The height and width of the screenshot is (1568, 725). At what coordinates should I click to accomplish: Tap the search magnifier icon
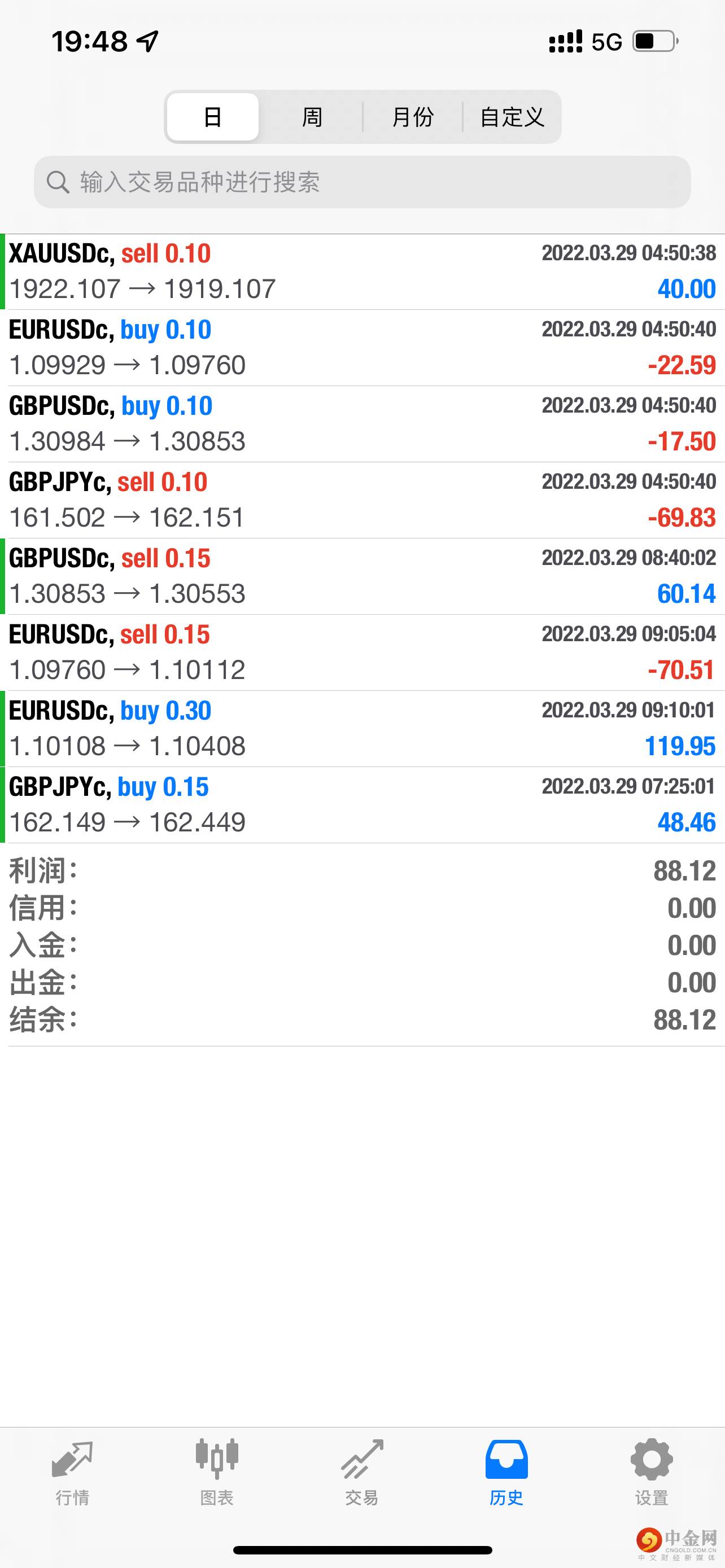[58, 182]
